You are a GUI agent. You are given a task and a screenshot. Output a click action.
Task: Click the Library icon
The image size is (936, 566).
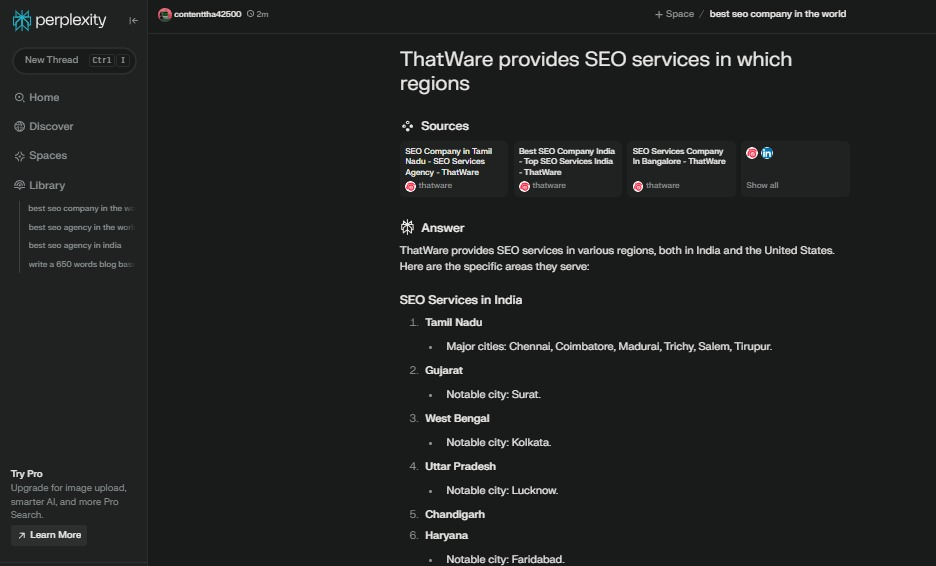[20, 185]
